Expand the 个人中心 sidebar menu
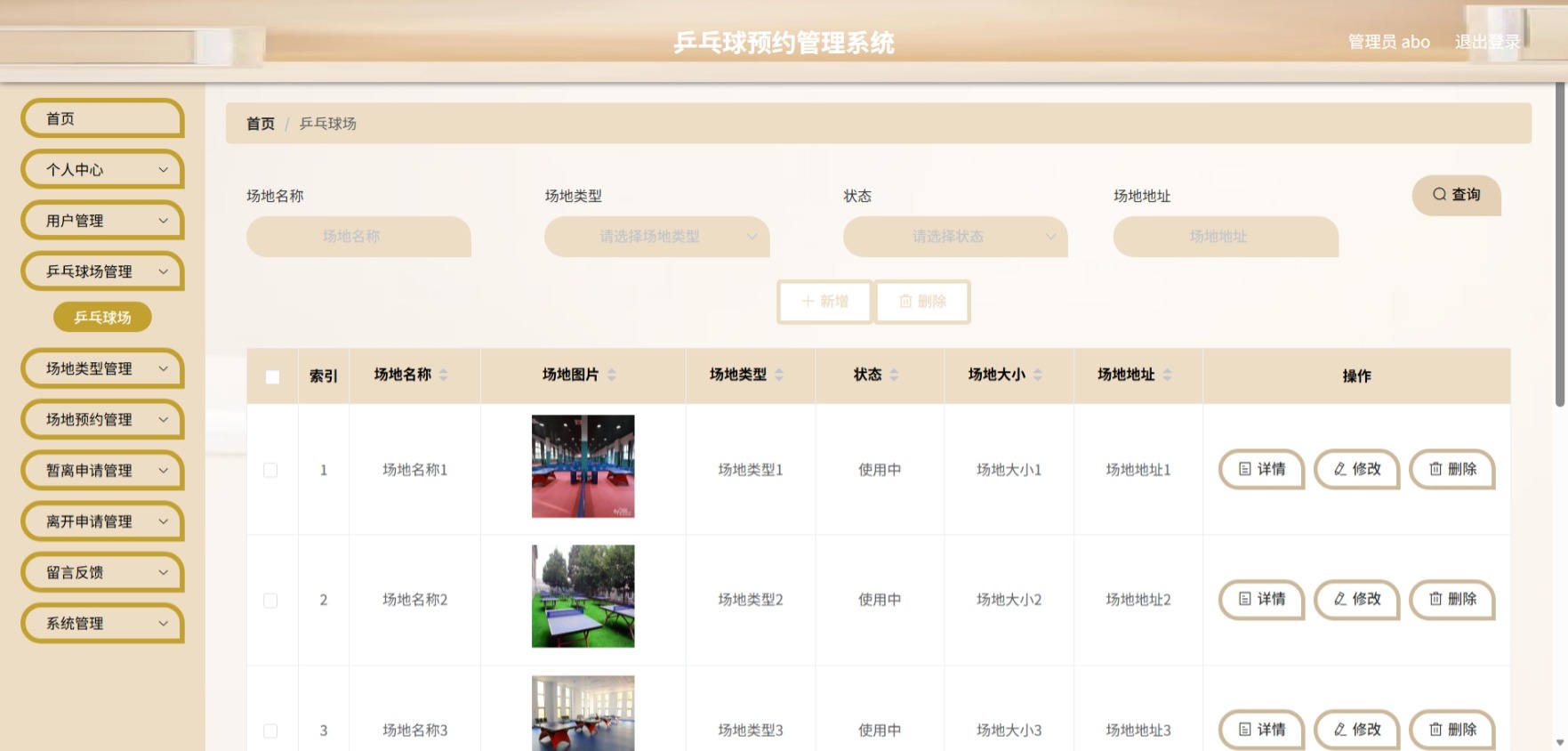 [102, 169]
